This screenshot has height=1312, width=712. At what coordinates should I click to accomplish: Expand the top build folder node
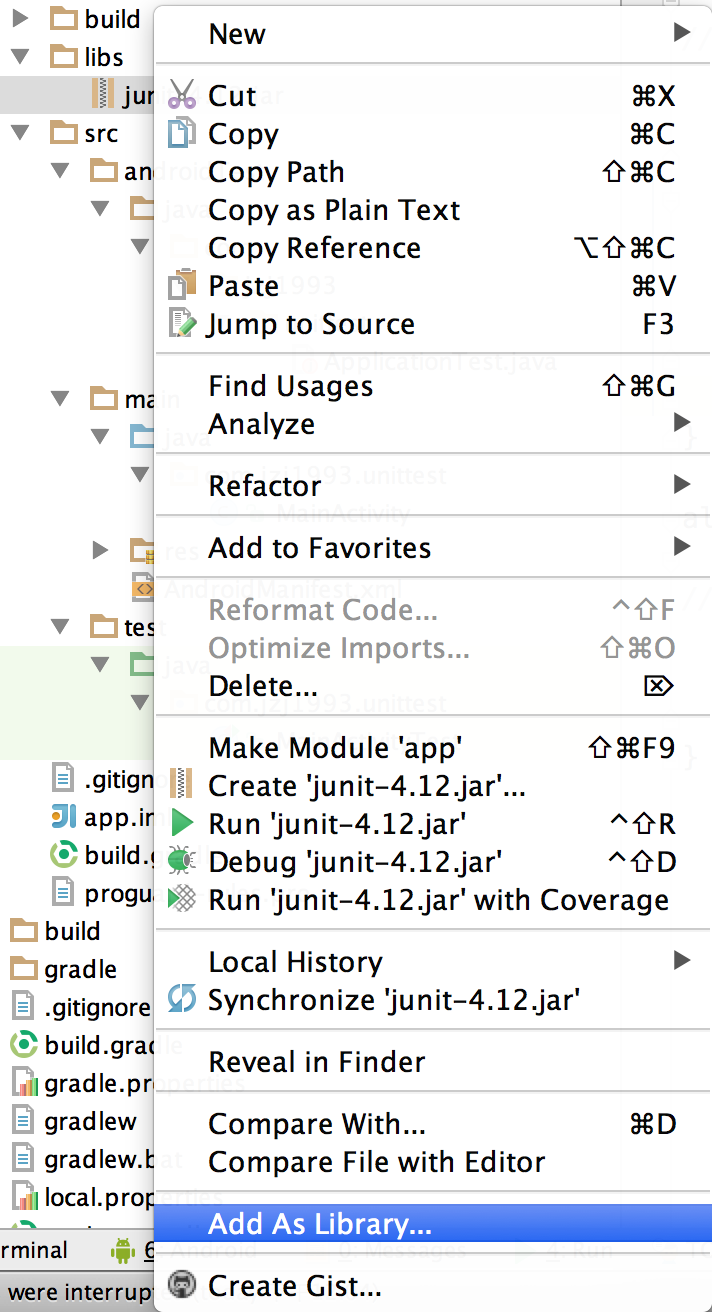click(20, 19)
